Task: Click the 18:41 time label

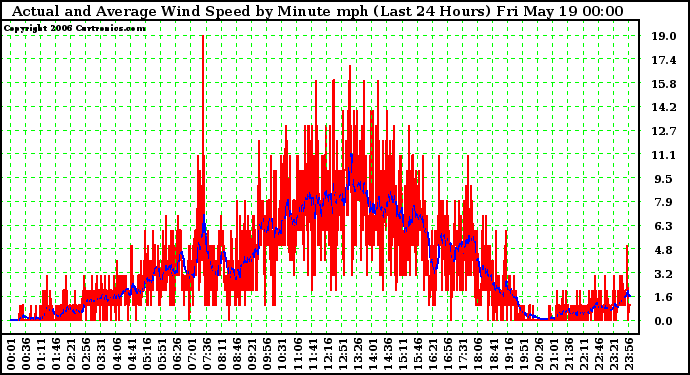Action: [x=493, y=354]
